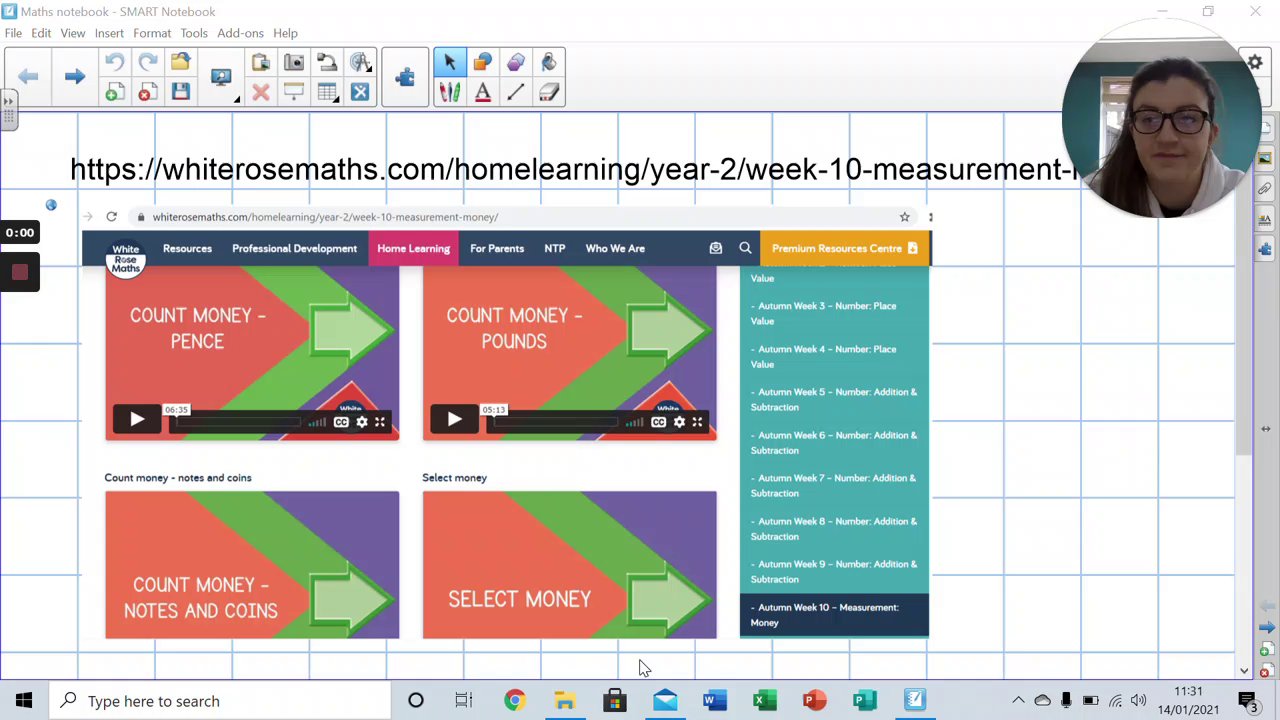Click For Parents in site navigation
The image size is (1280, 720).
point(497,248)
